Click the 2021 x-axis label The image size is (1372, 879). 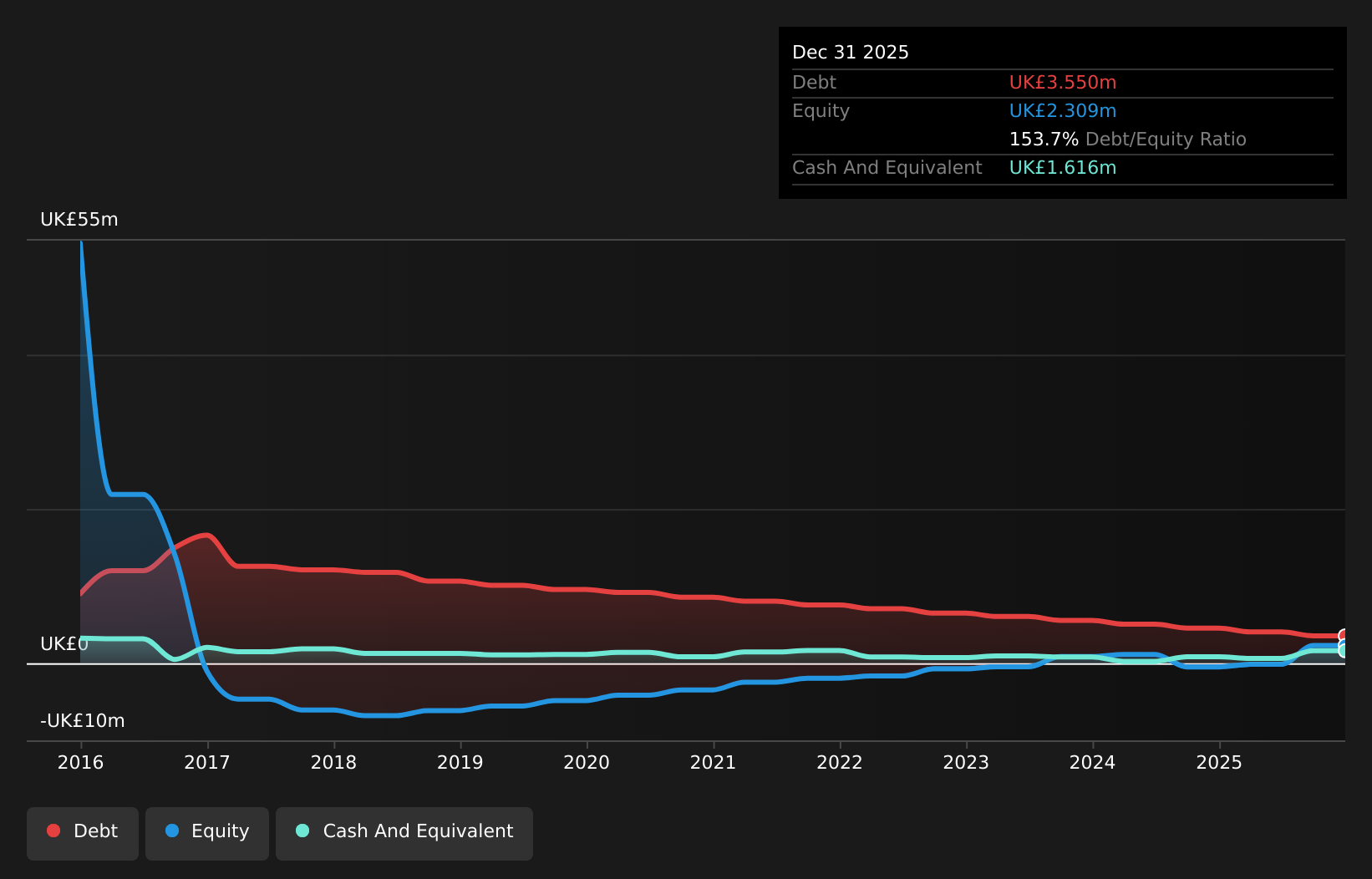[x=714, y=762]
